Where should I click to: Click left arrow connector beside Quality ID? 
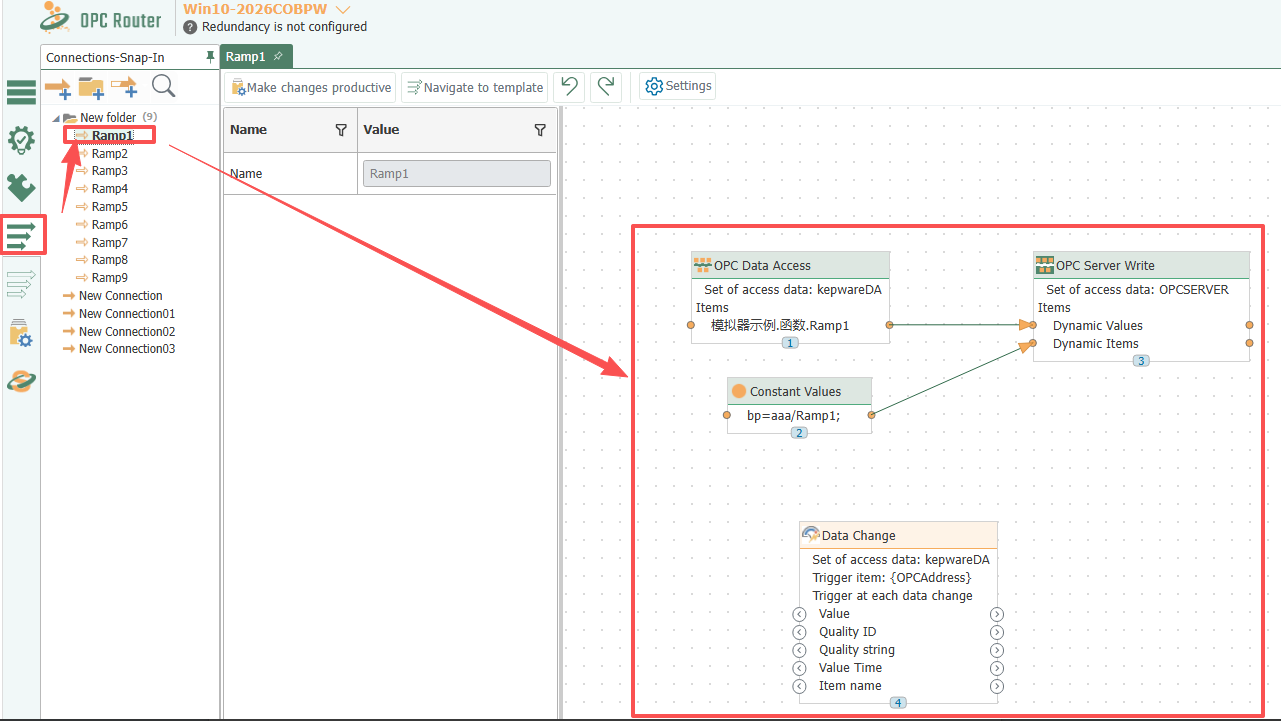(799, 632)
